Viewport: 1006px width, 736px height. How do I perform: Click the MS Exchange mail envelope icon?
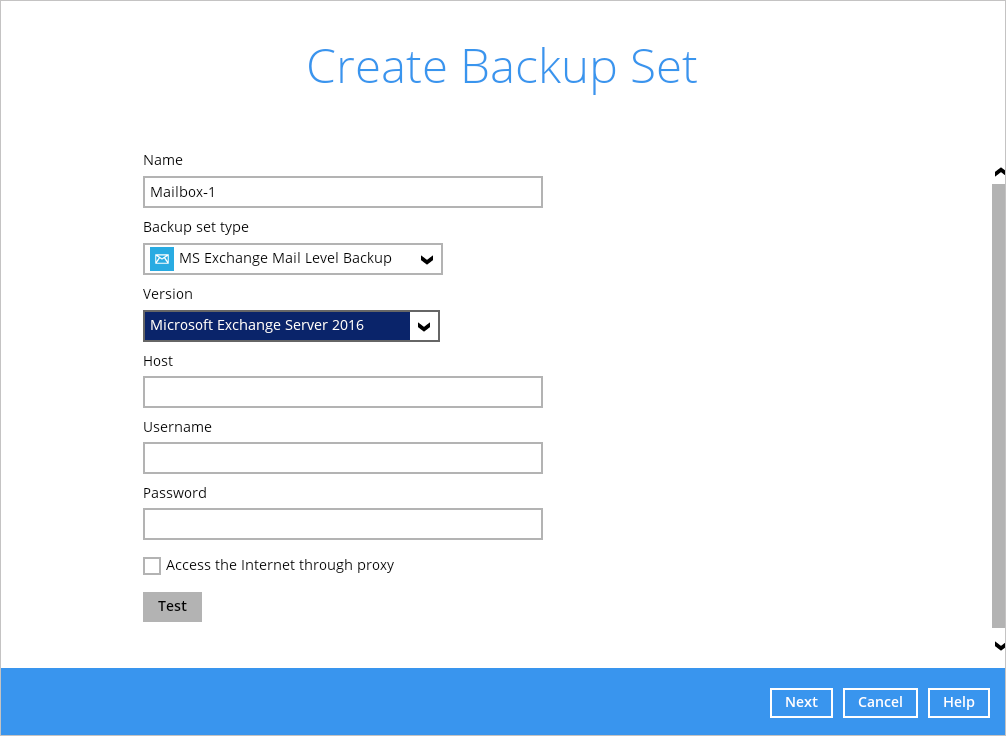point(162,259)
